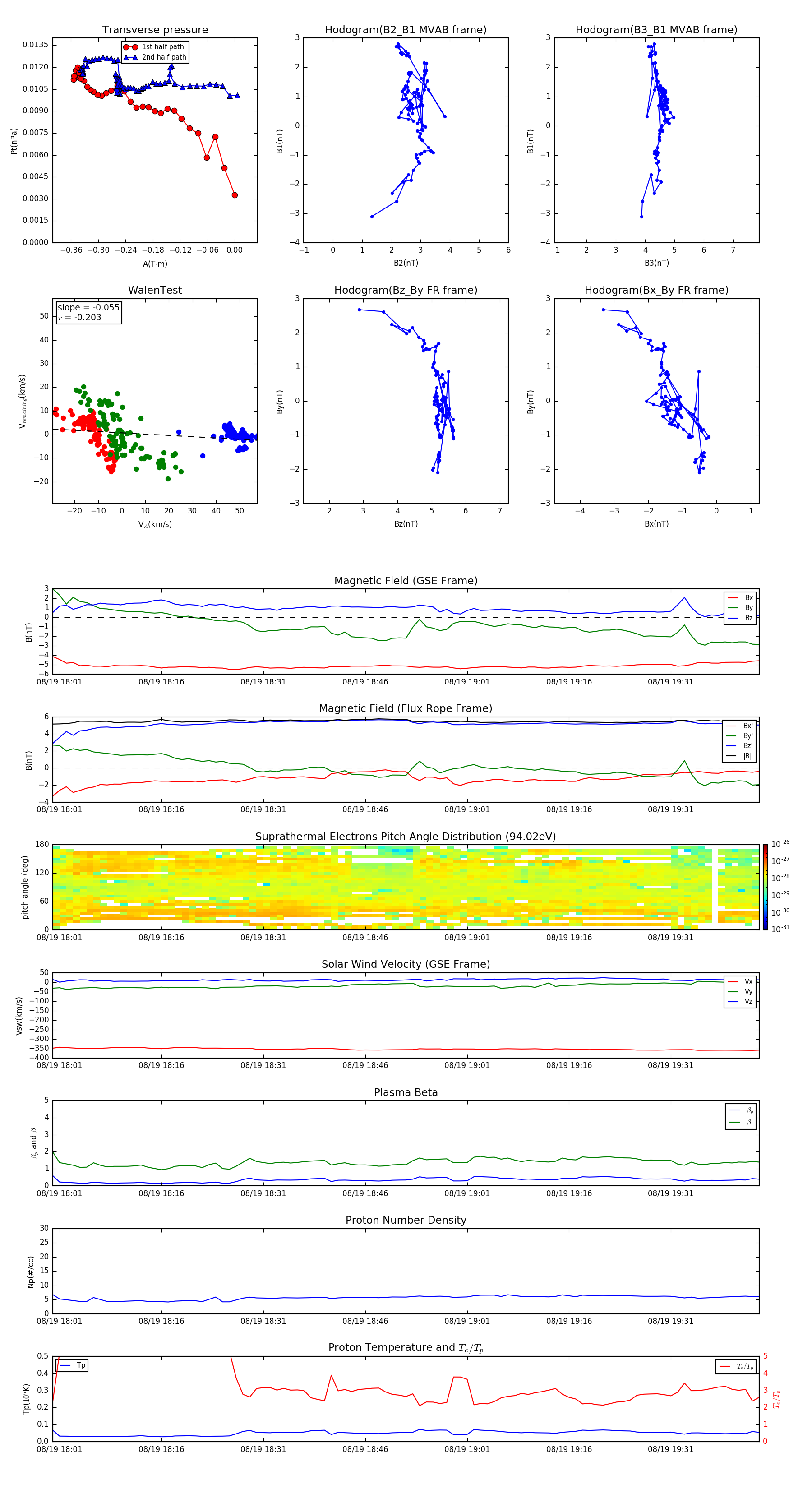This screenshot has height=1489, width=812.
Task: Click the "pitch angle (deg)" axis label
Action: (25, 887)
